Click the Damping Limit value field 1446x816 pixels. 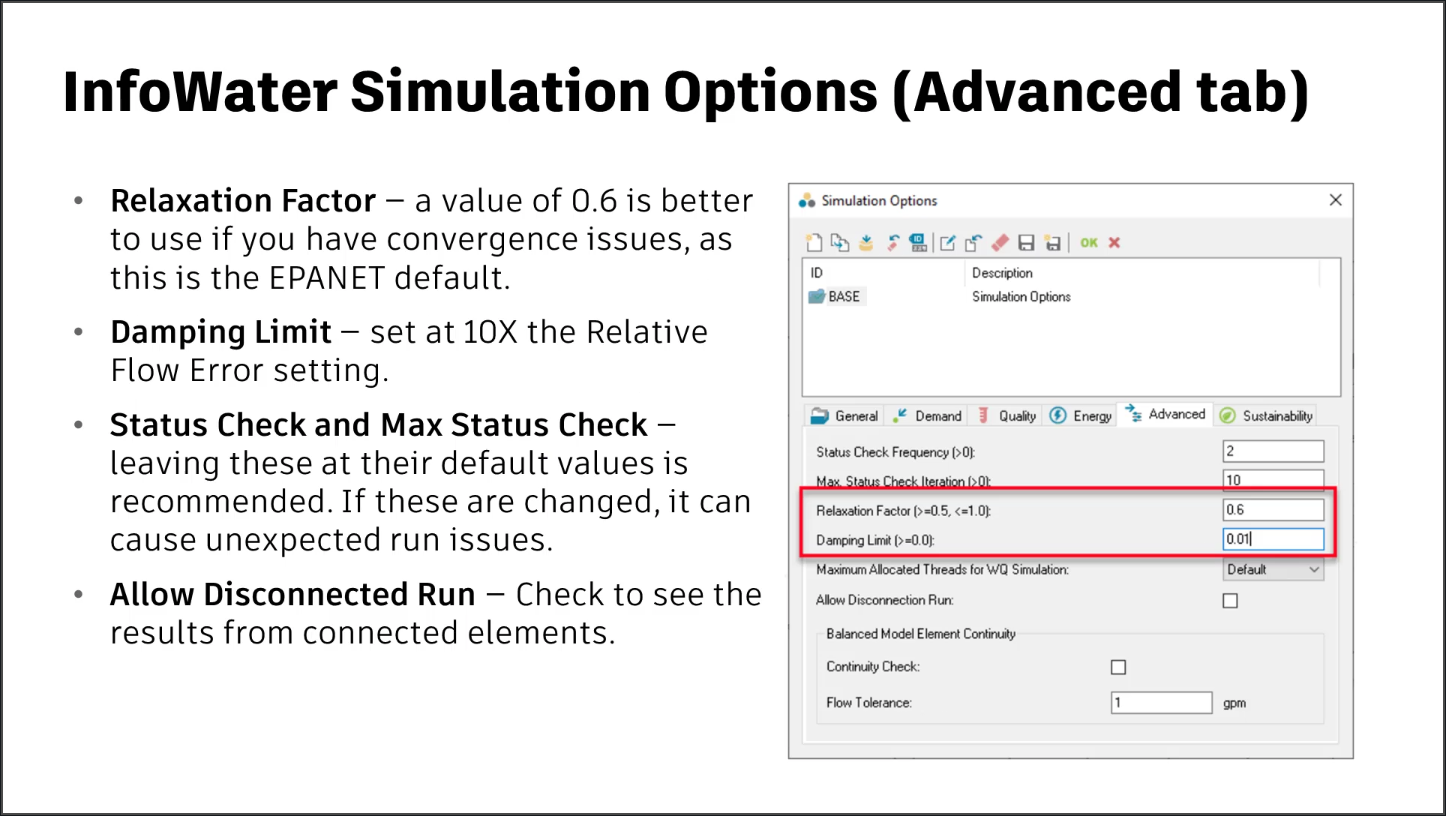(x=1274, y=540)
